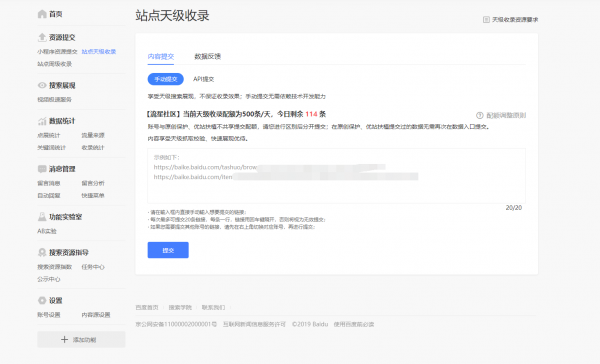Viewport: 600px width, 364px height.
Task: Select the API提交 option
Action: pos(204,79)
